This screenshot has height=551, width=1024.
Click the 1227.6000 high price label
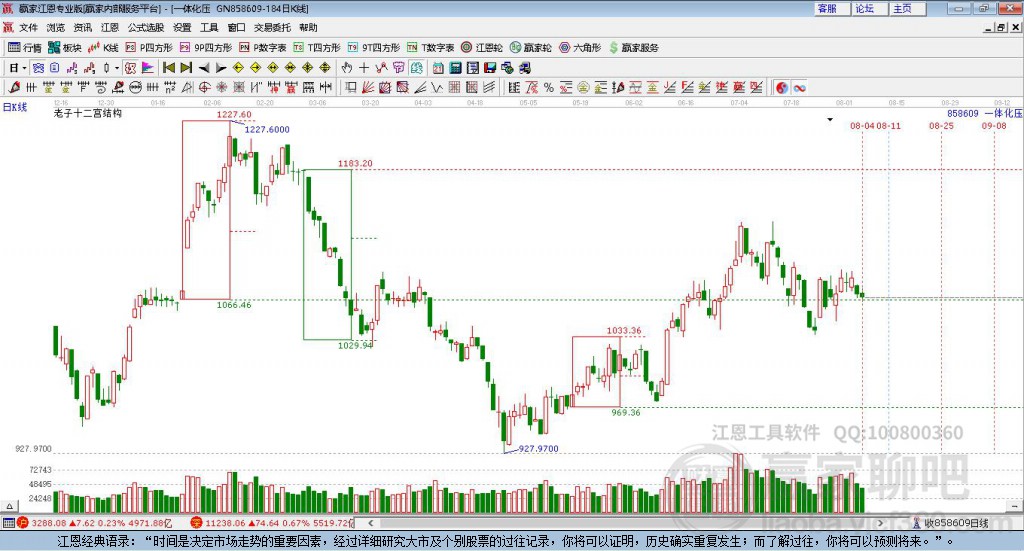(266, 129)
